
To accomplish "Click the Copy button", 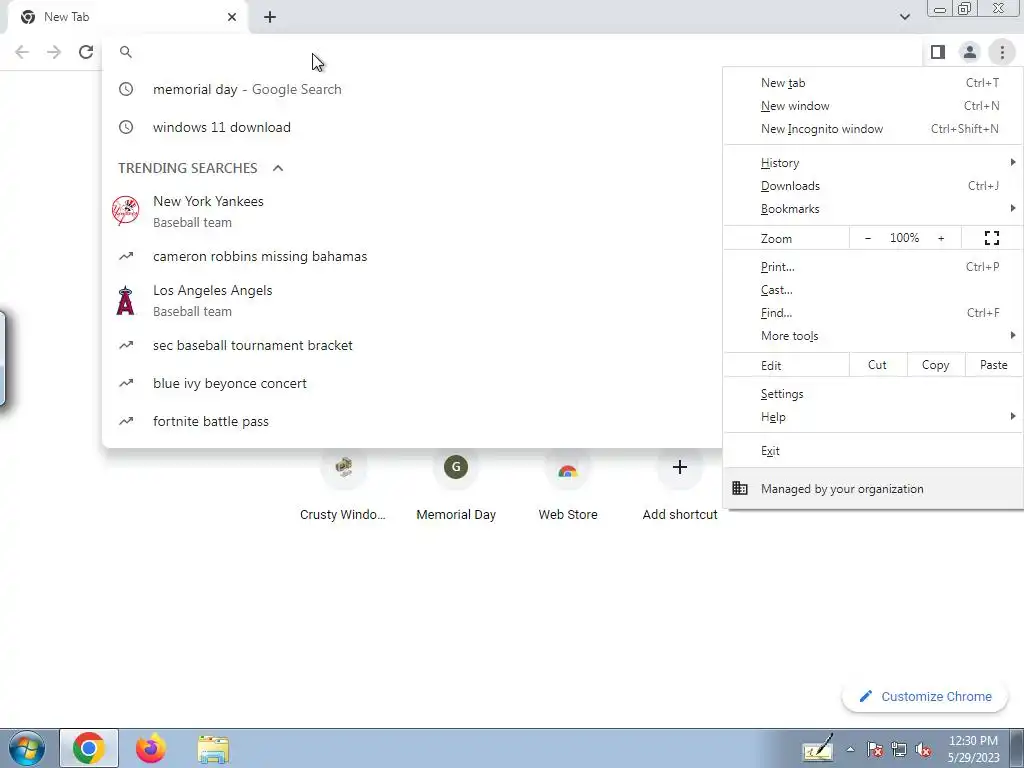I will coord(935,365).
